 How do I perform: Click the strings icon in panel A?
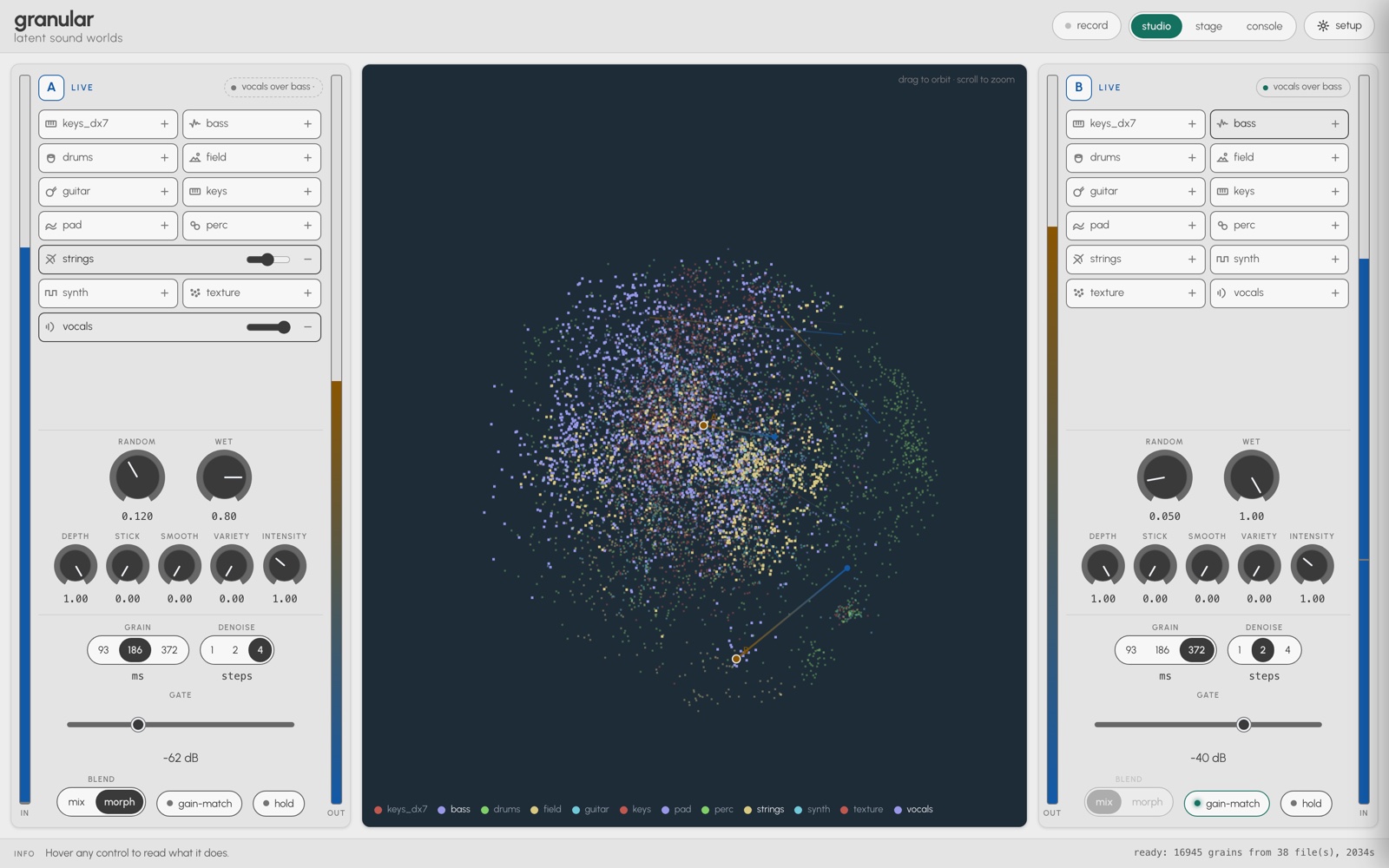(51, 260)
